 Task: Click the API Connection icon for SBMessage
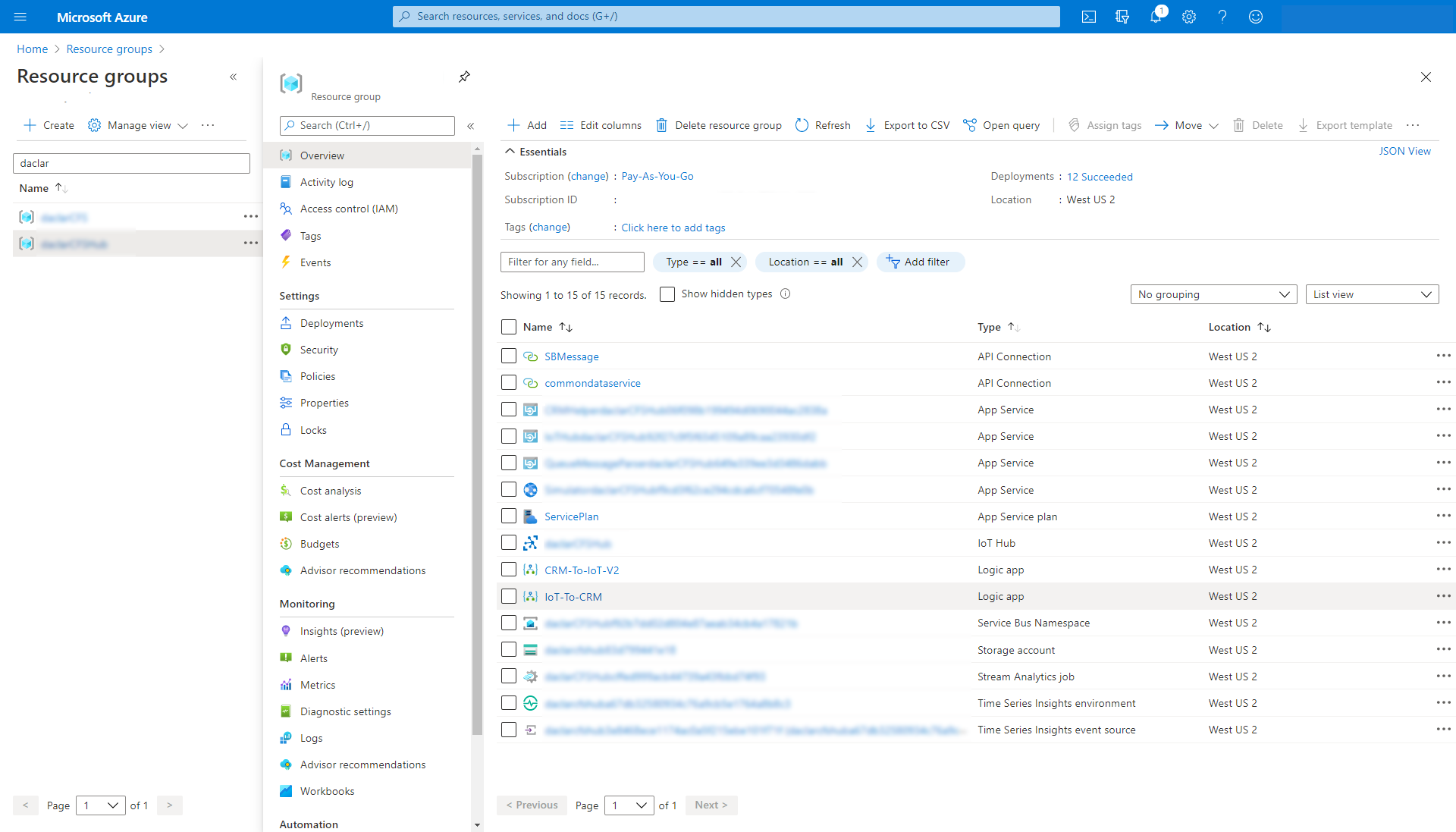530,356
